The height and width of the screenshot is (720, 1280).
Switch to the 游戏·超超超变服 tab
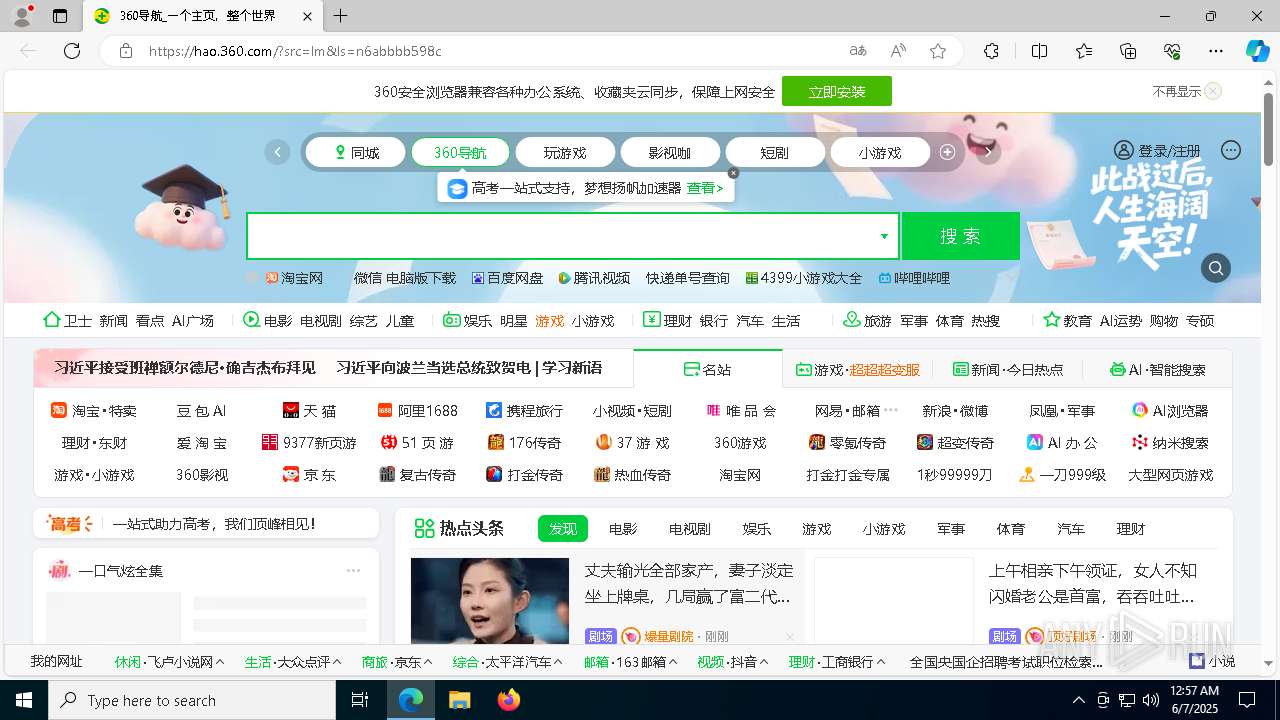coord(857,369)
